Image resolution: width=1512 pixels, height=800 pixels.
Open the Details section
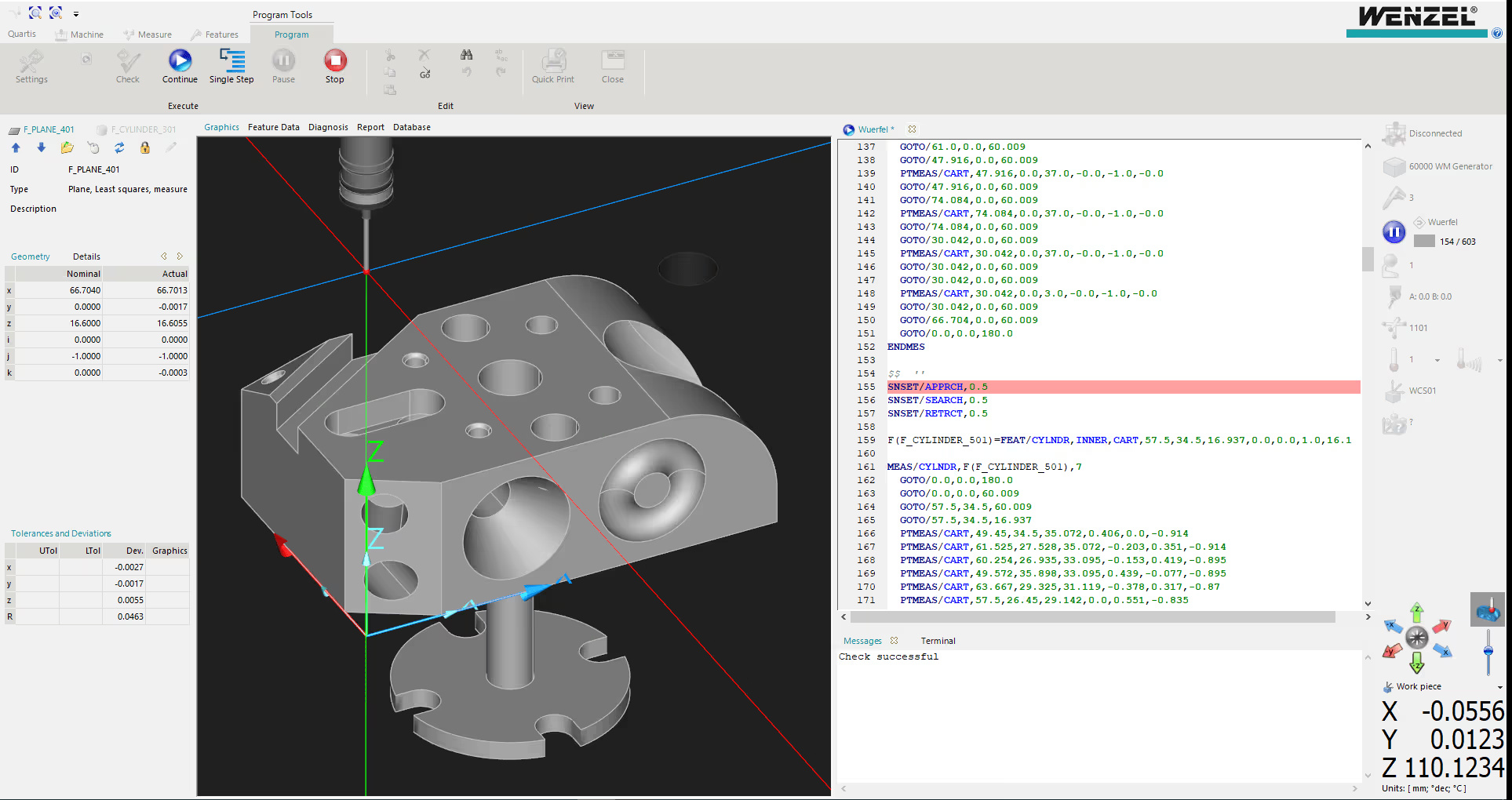point(86,256)
